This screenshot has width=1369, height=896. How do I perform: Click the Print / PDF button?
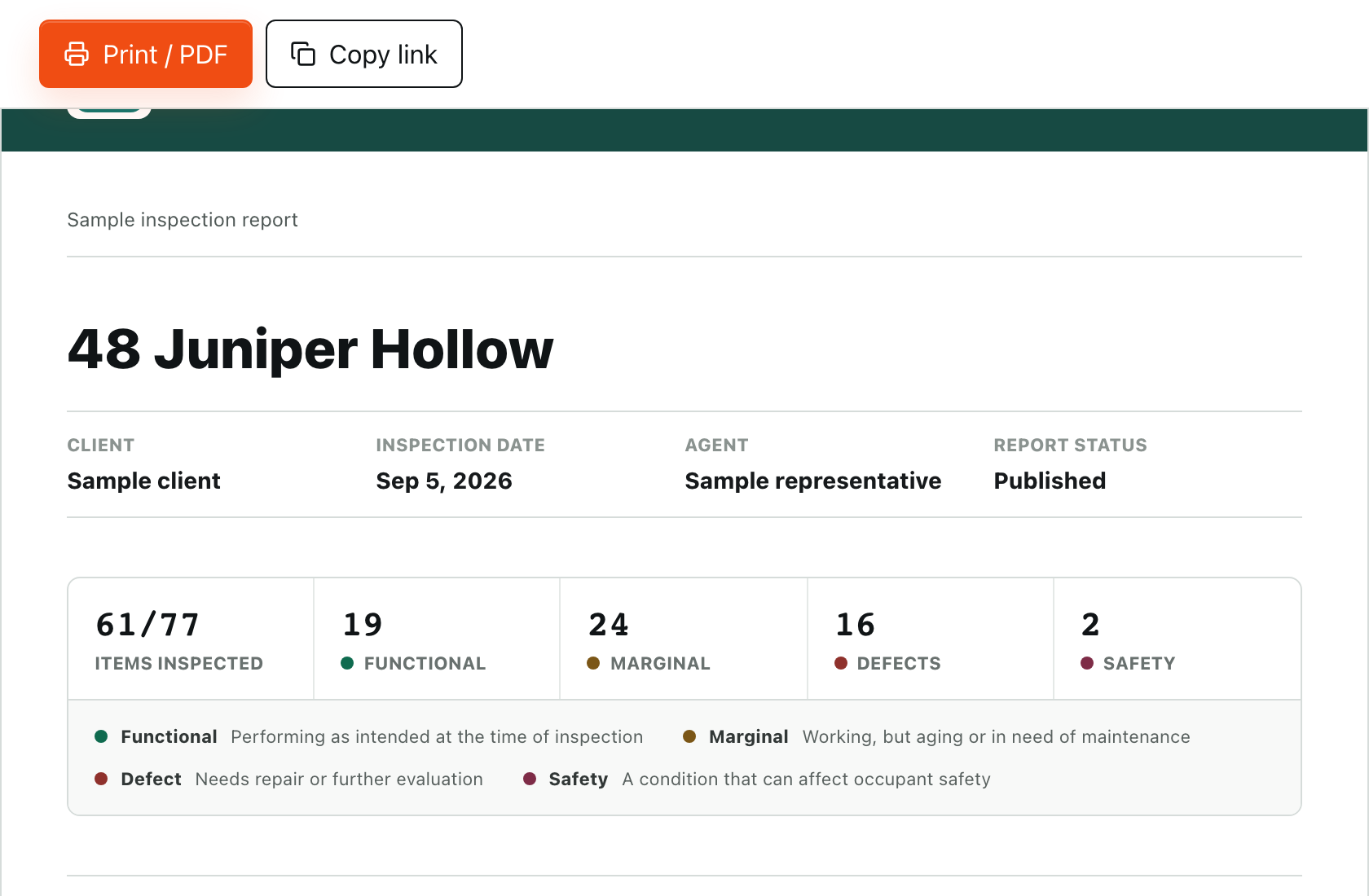click(146, 54)
